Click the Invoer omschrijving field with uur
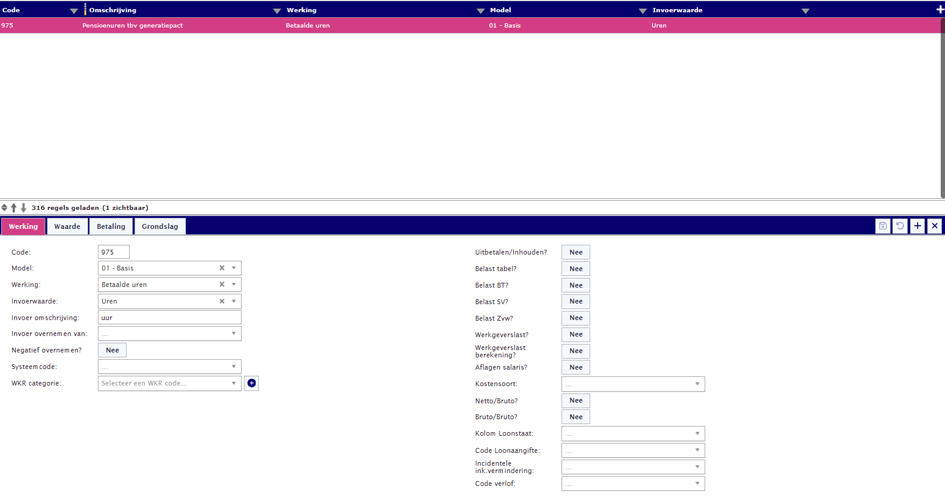 169,317
